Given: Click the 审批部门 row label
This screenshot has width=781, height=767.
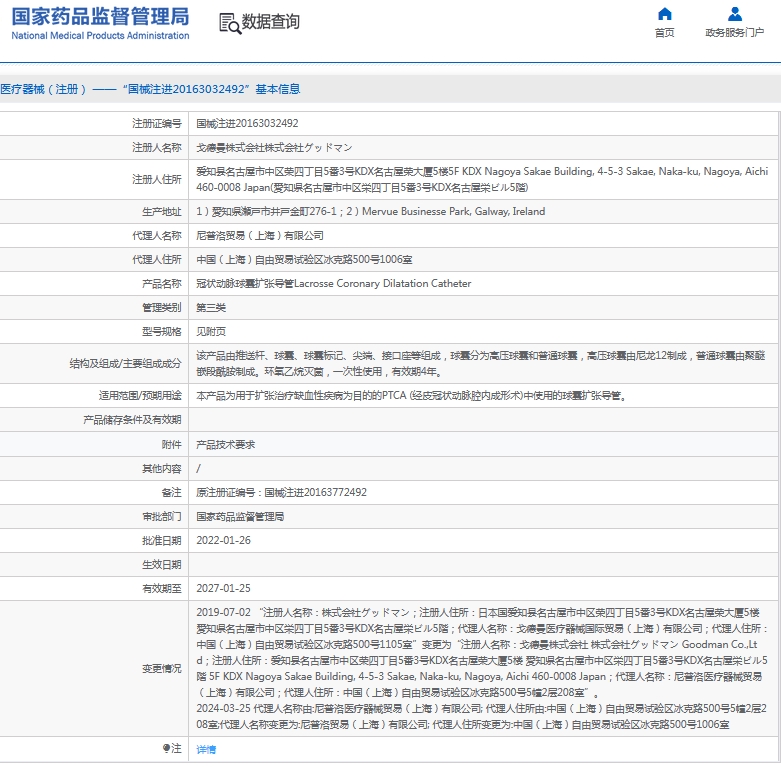Looking at the screenshot, I should tap(161, 517).
